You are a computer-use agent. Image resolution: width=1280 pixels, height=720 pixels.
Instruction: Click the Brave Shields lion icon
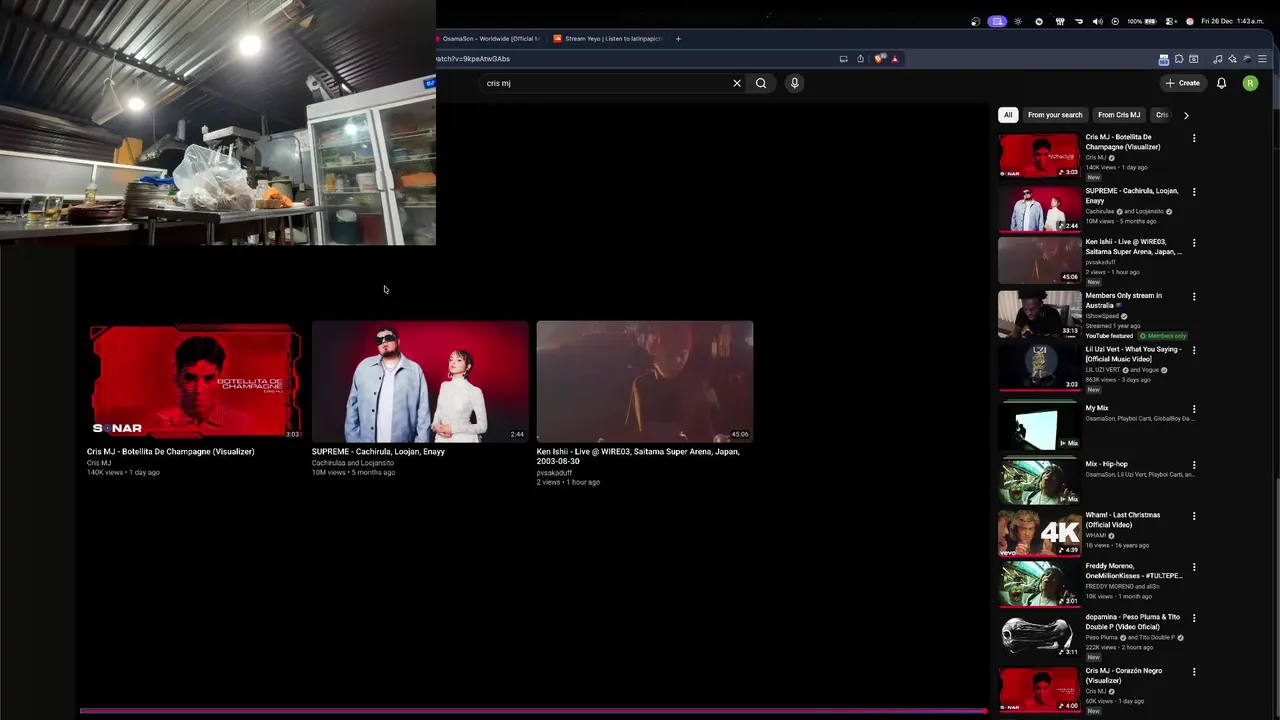click(x=879, y=59)
